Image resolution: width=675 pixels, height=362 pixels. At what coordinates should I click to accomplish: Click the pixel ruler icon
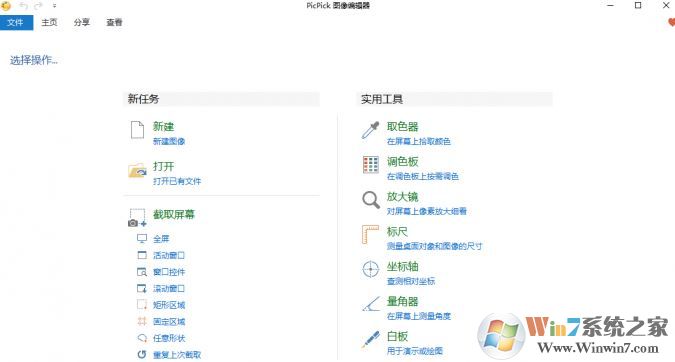(370, 235)
